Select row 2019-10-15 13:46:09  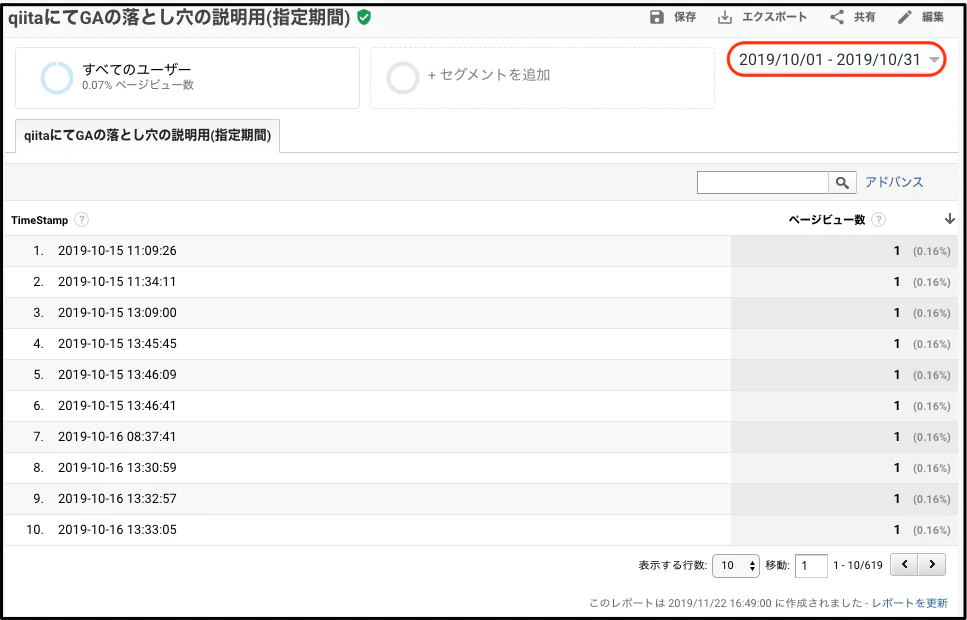481,374
